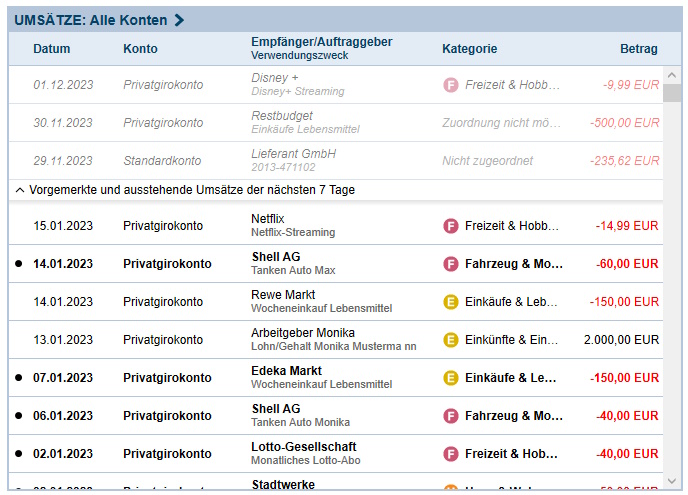Collapse Vorgemerkte und ausstehende Umsätze section
Image resolution: width=688 pixels, height=495 pixels.
(20, 190)
